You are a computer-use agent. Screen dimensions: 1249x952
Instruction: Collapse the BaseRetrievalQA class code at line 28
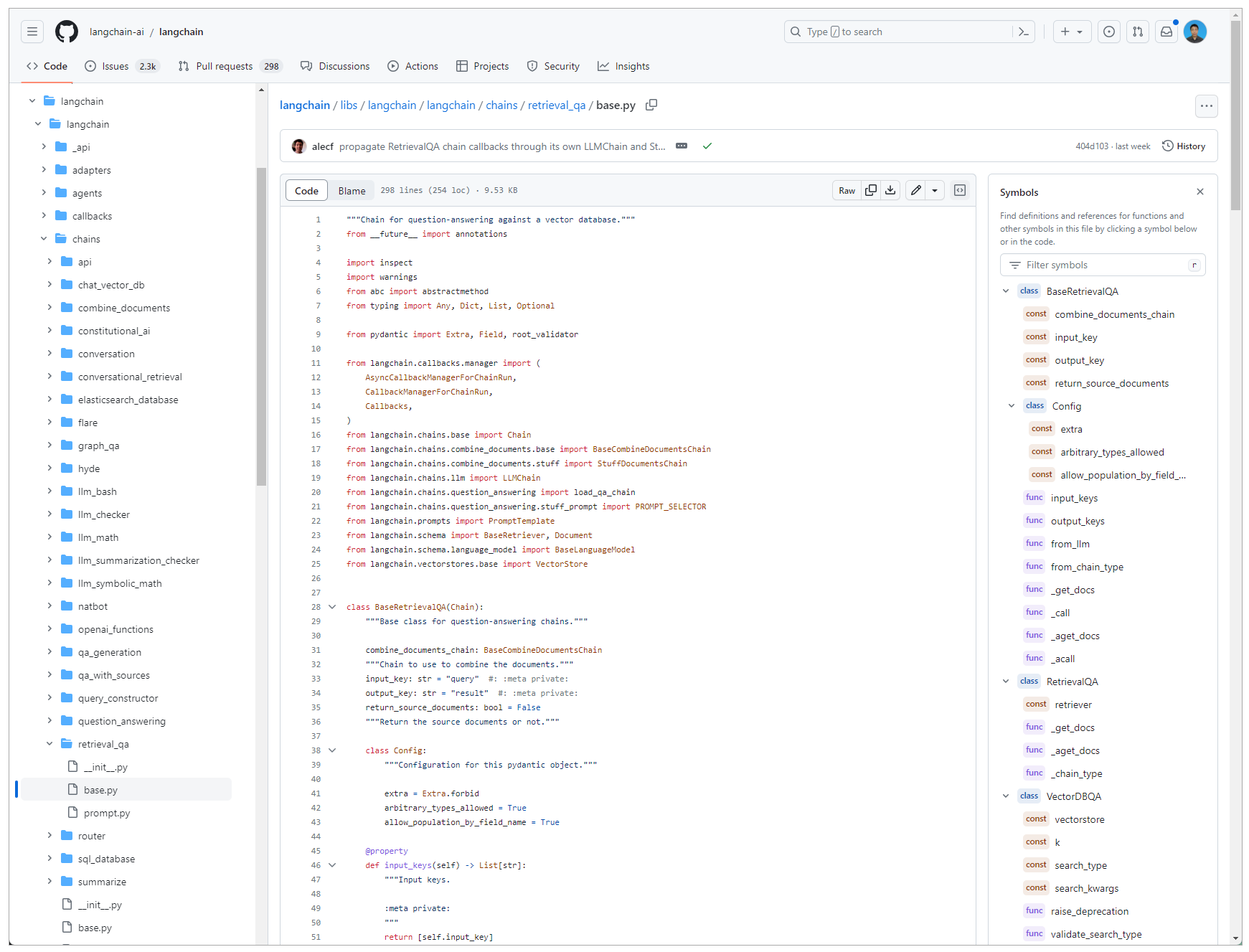[x=332, y=607]
